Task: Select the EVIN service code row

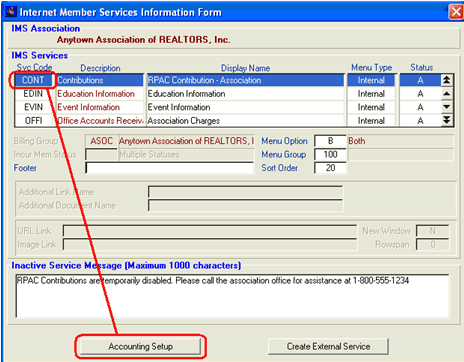Action: click(x=33, y=107)
